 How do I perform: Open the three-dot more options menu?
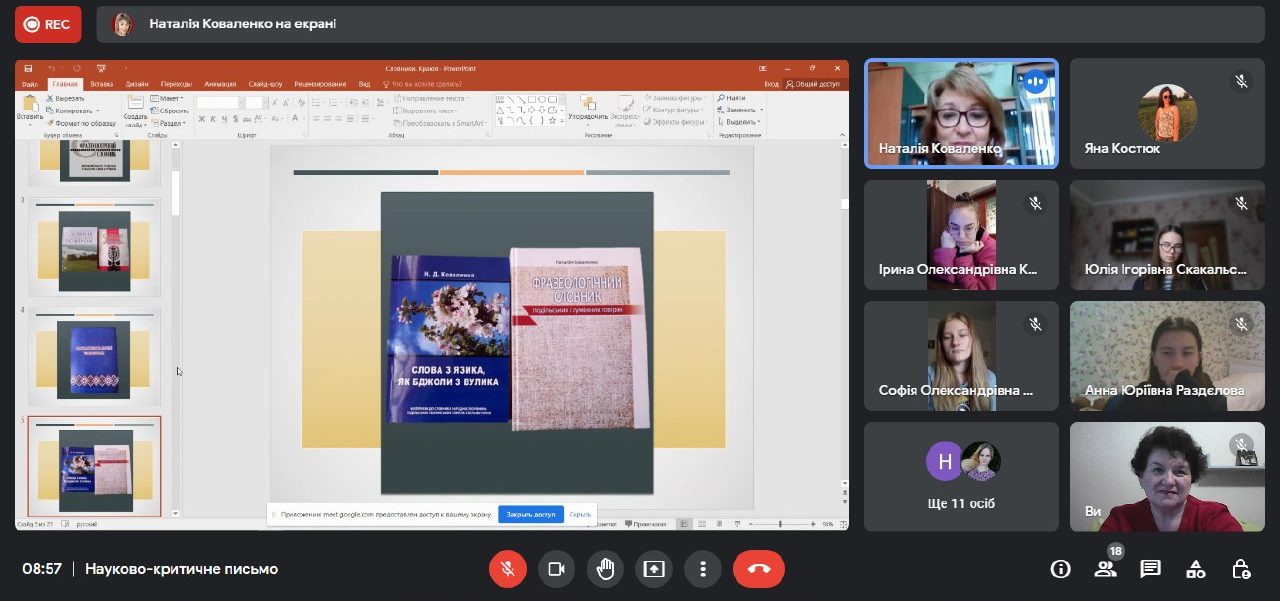[703, 569]
